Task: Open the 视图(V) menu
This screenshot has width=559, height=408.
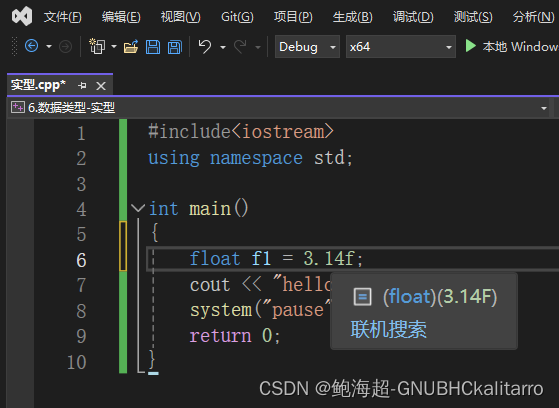Action: click(180, 17)
